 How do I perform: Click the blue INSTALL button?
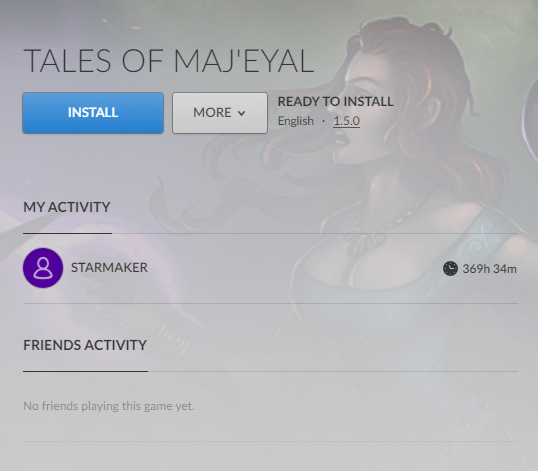coord(93,113)
